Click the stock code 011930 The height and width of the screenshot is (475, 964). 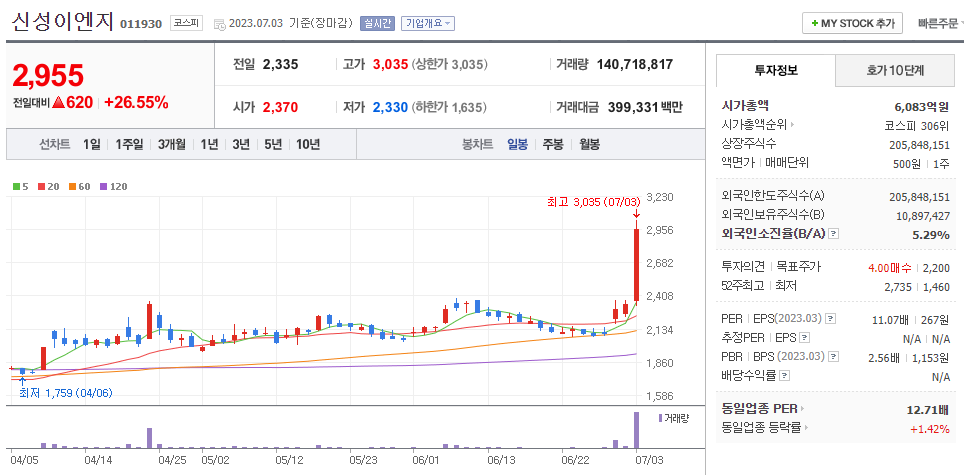(x=141, y=24)
